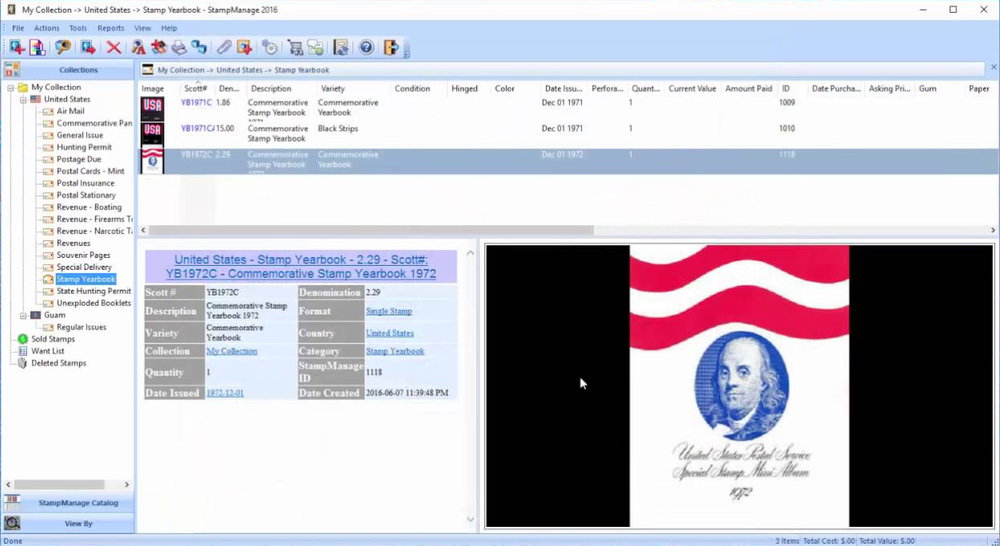This screenshot has height=546, width=1000.
Task: Click the colorful pages report icon in toolbar
Action: pos(37,47)
